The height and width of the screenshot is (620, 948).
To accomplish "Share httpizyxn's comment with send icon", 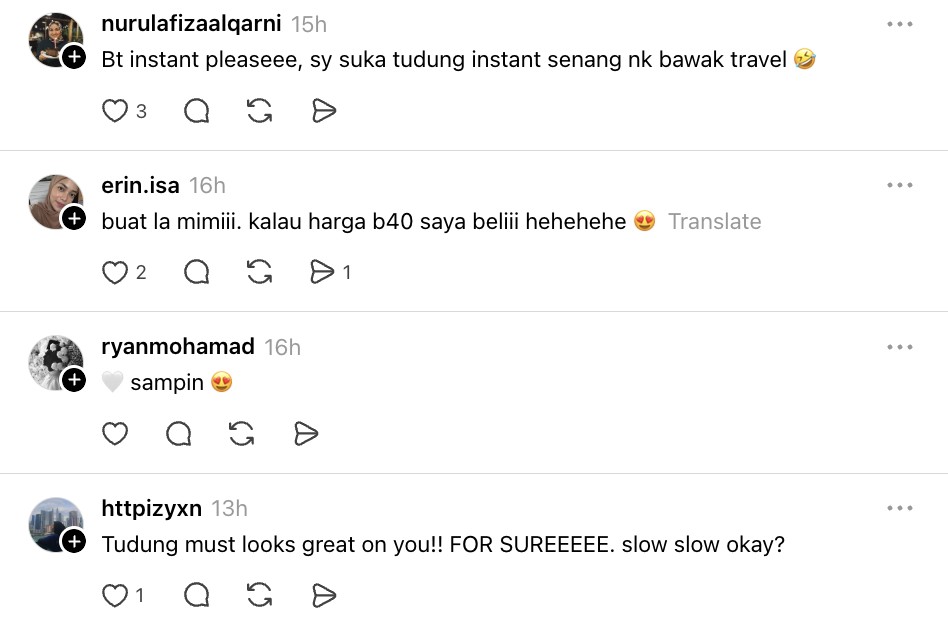I will point(324,596).
